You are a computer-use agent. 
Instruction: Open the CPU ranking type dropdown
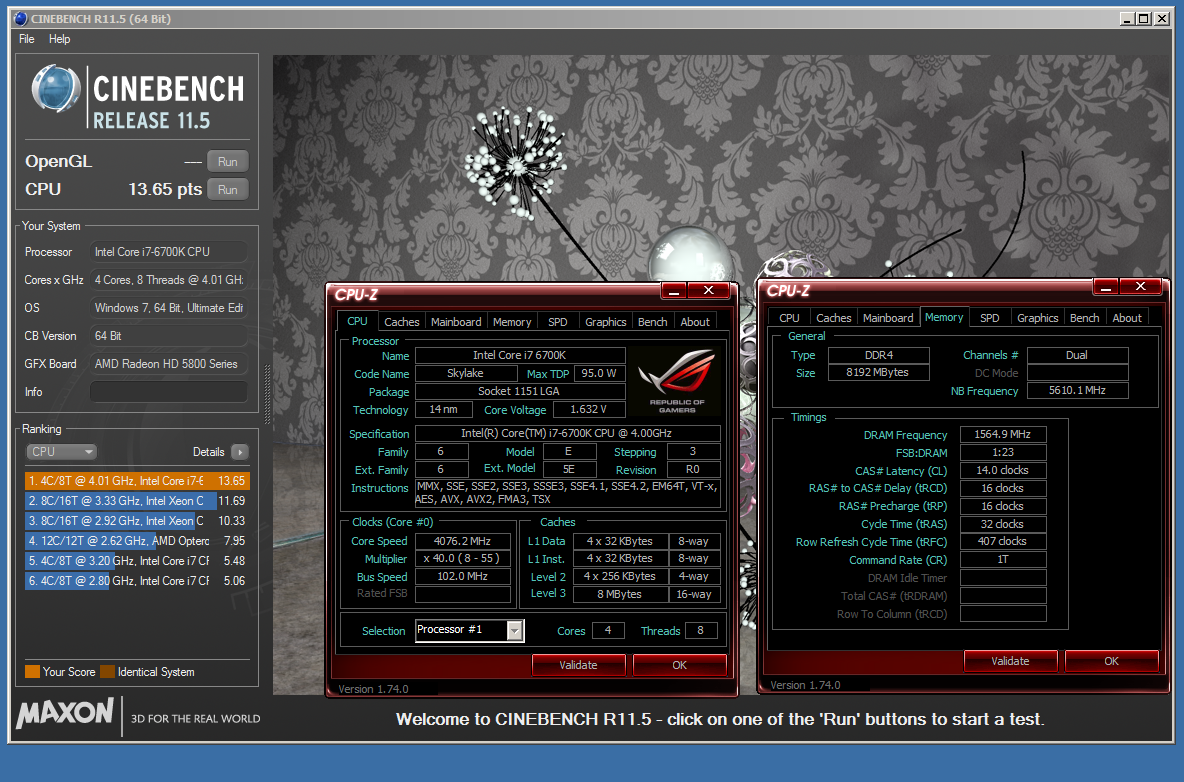pos(61,451)
